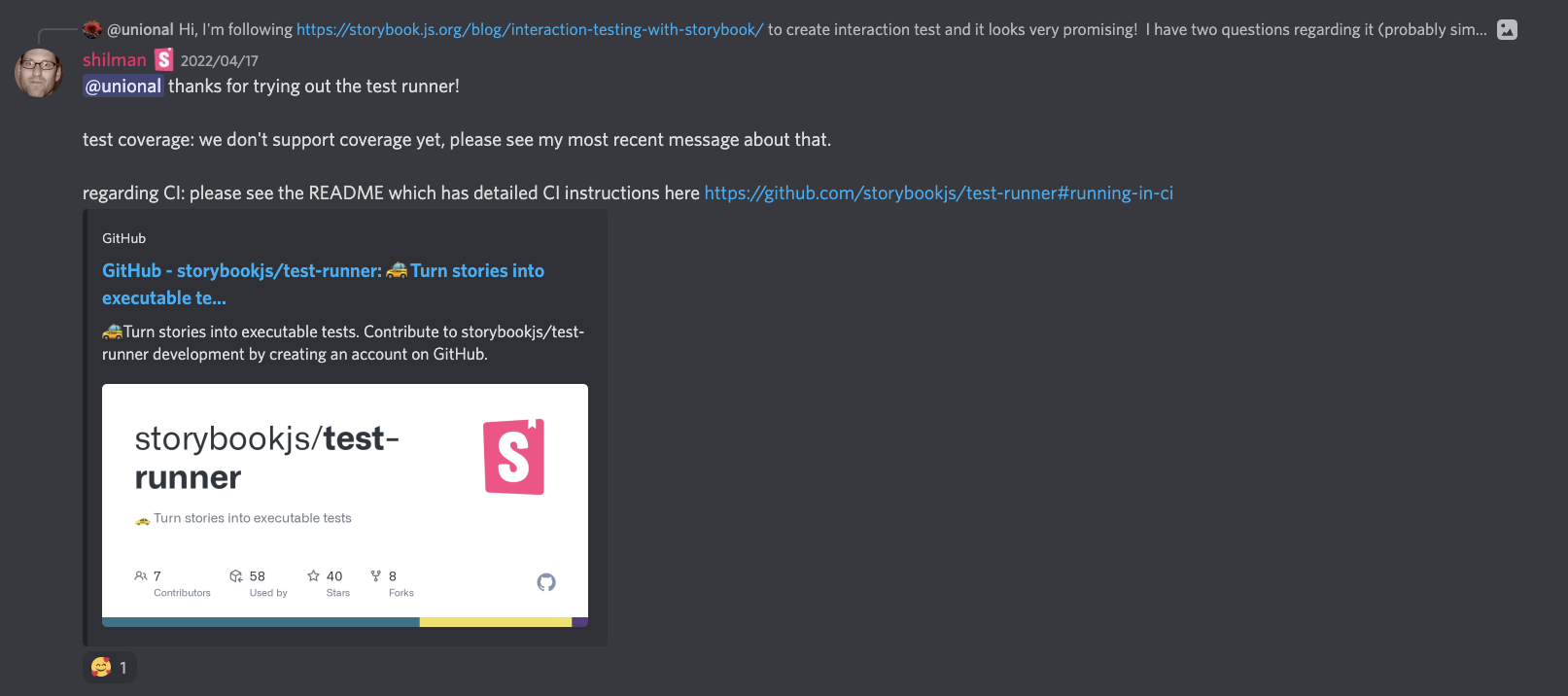Click the GitHub provider label in embed
1568x696 pixels.
(123, 238)
